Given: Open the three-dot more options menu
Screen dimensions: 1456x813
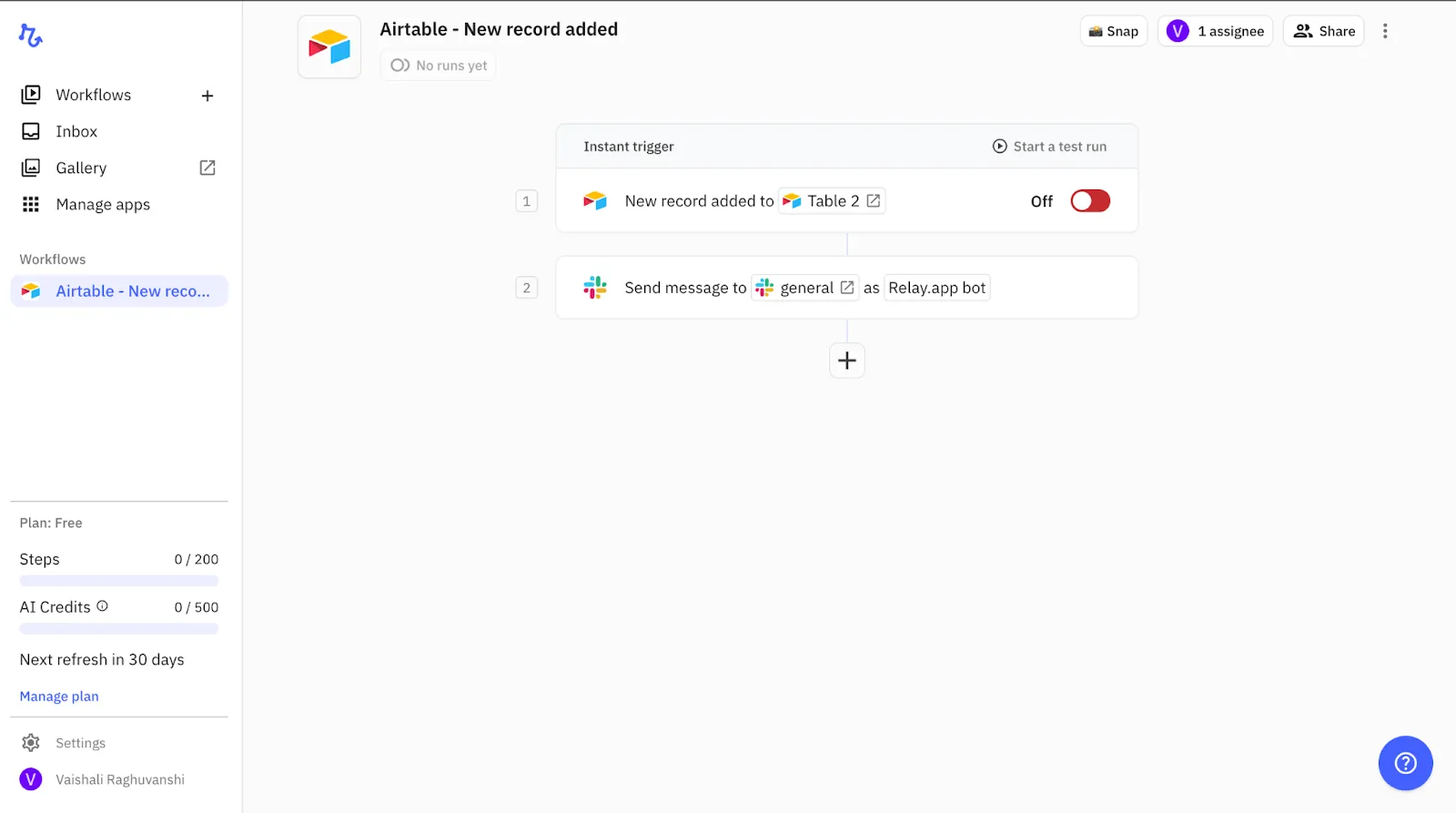Looking at the screenshot, I should [x=1385, y=31].
